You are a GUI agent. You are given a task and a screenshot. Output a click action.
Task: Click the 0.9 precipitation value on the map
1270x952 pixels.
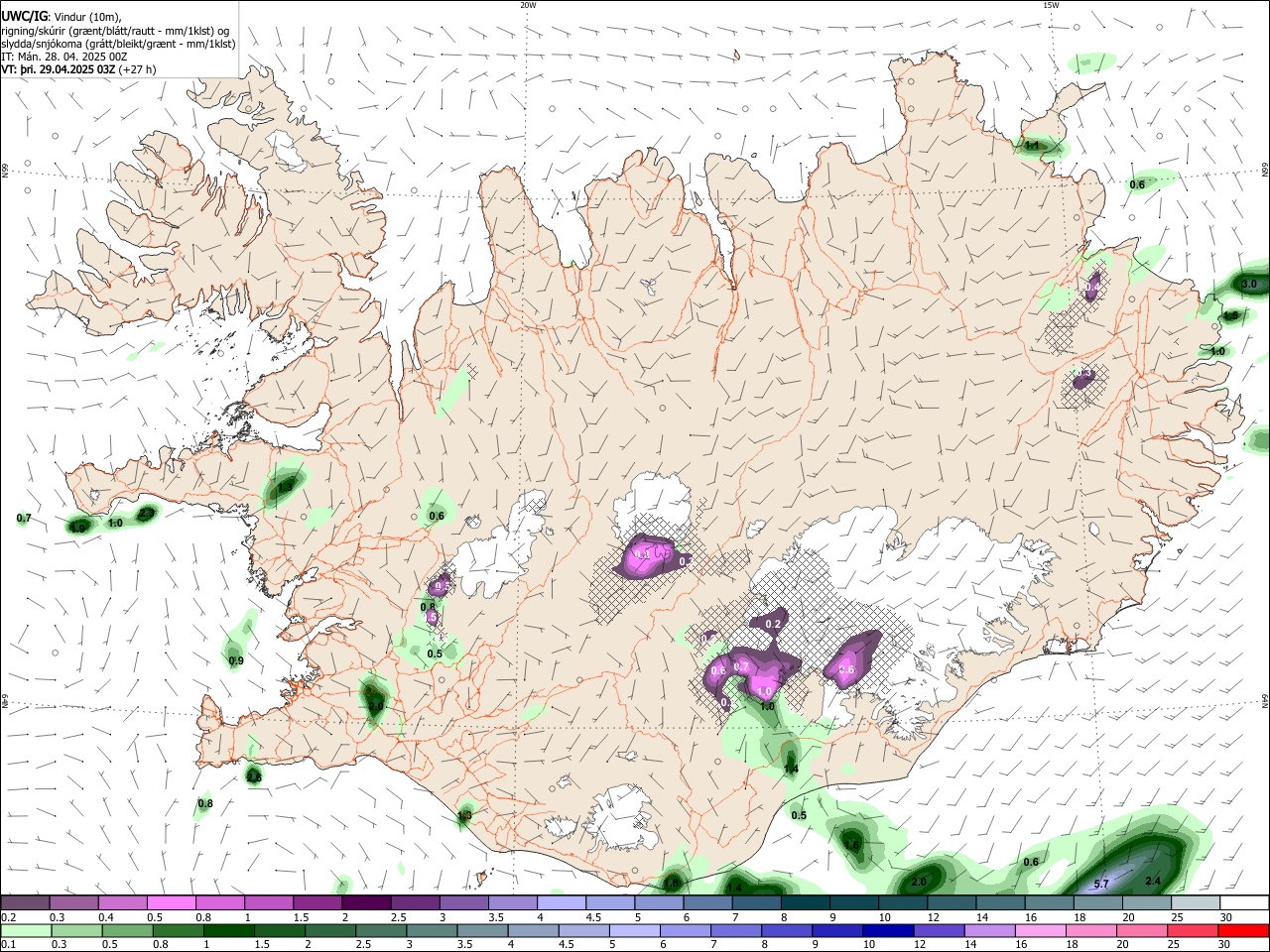pyautogui.click(x=236, y=660)
